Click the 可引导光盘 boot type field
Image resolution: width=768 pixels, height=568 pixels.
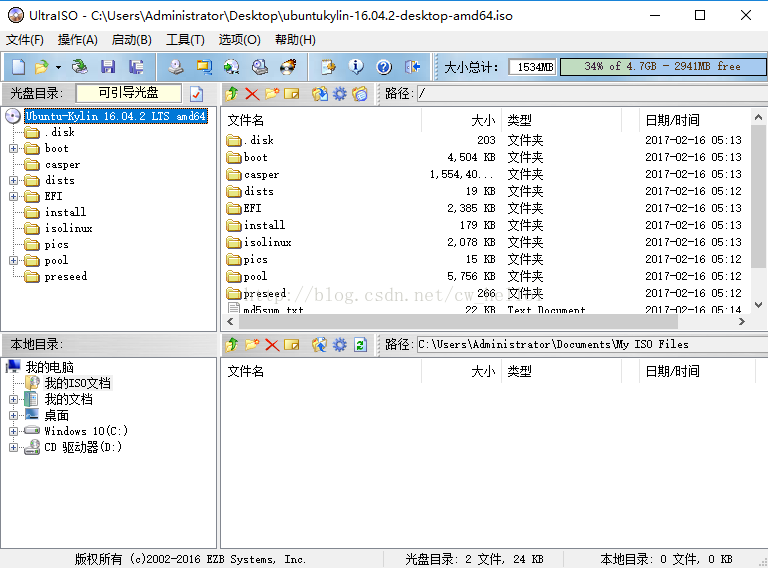click(x=129, y=93)
